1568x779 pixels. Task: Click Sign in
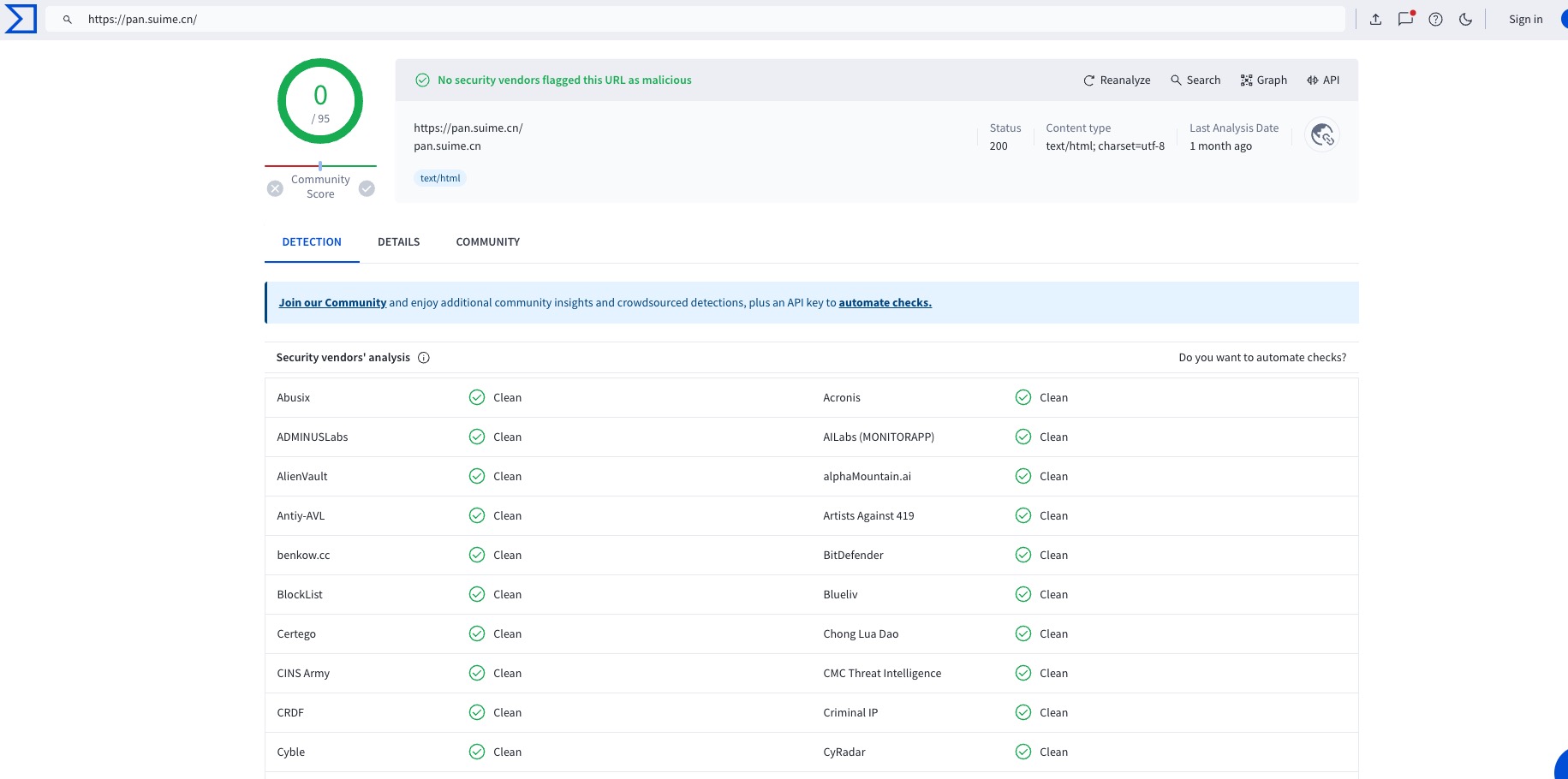pyautogui.click(x=1525, y=19)
